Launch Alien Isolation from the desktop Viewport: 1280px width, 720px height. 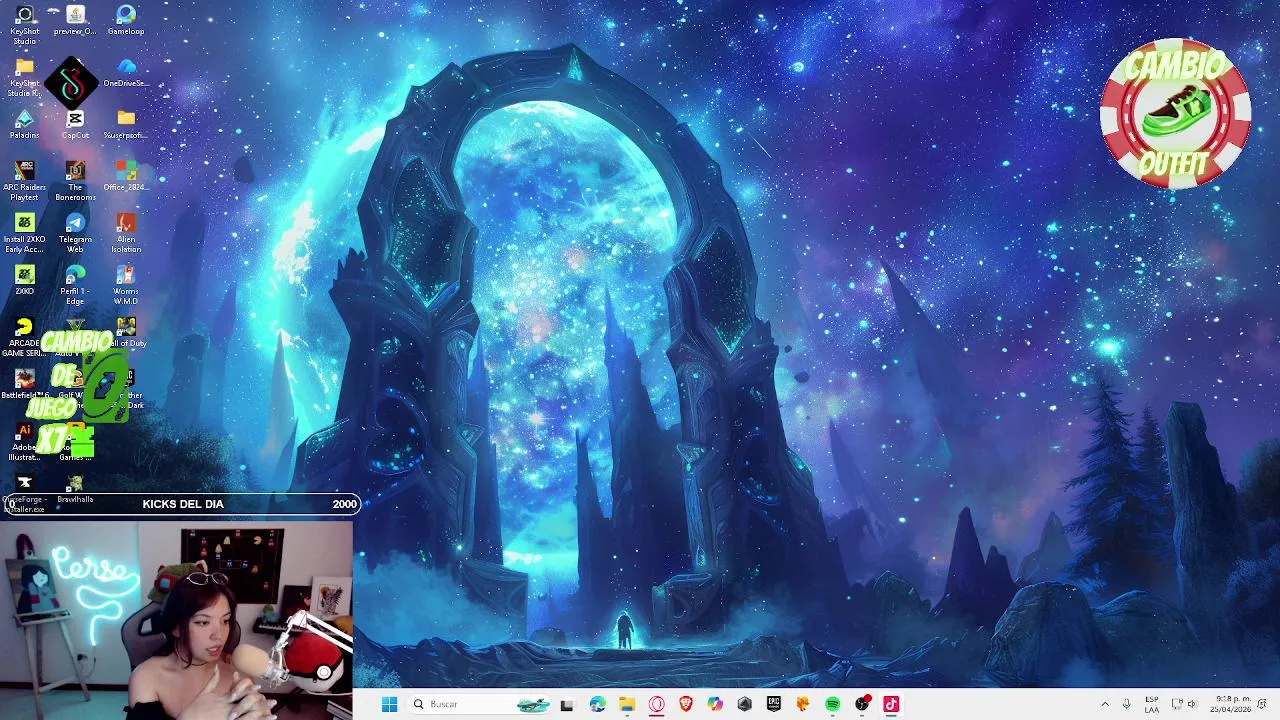click(126, 233)
